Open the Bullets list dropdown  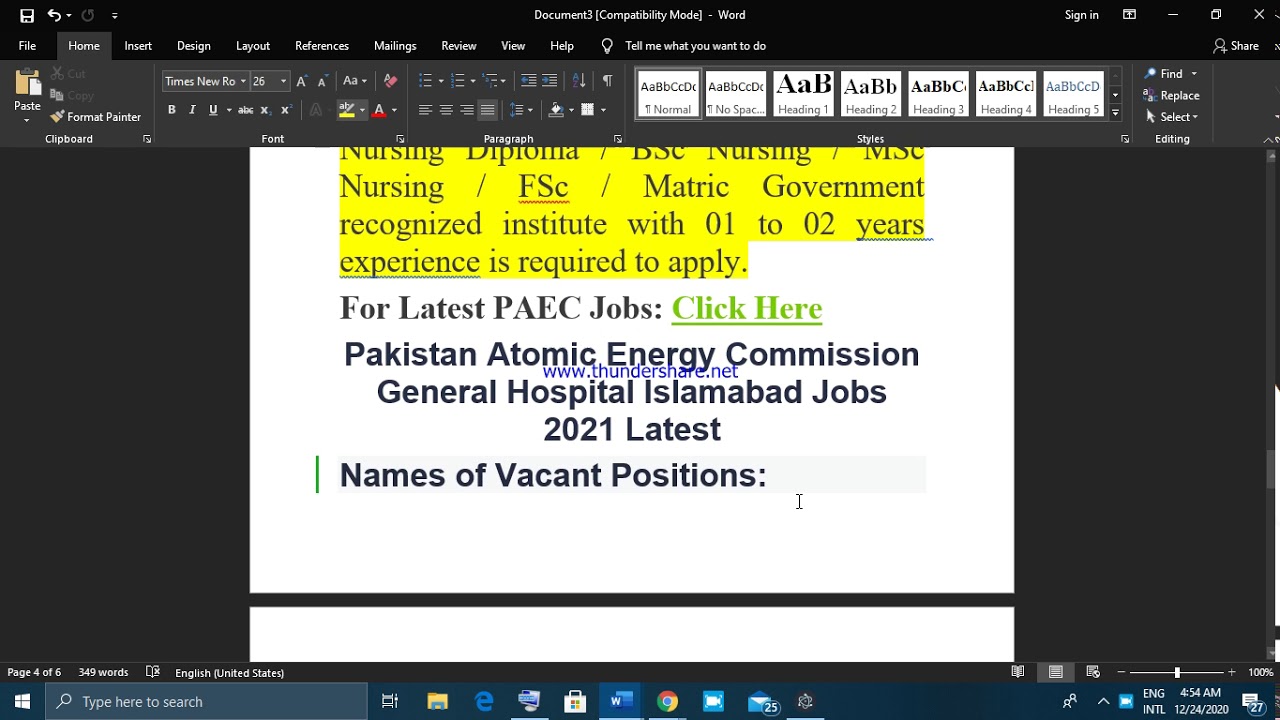[441, 81]
